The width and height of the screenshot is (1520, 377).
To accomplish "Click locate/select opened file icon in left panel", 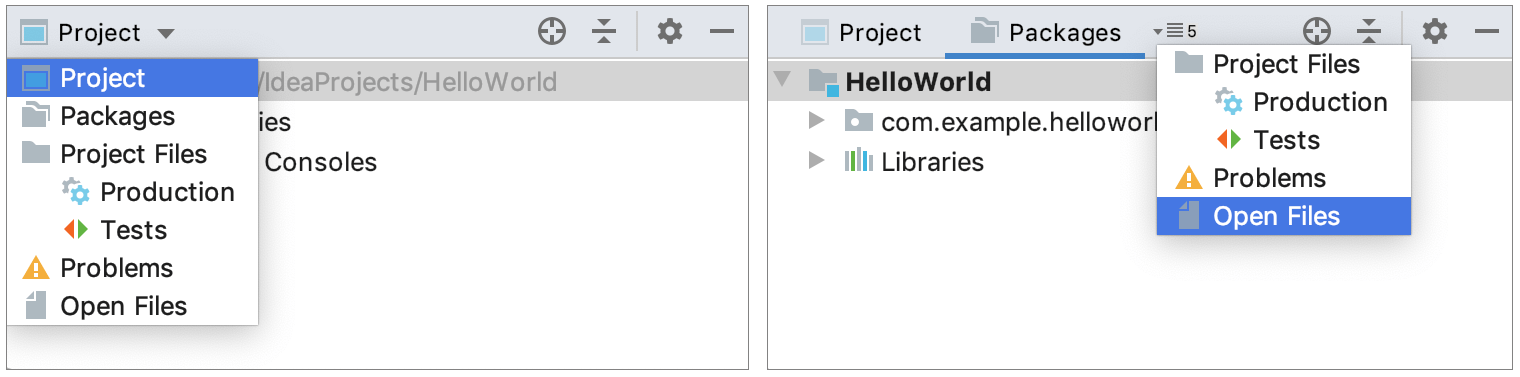I will [x=552, y=32].
